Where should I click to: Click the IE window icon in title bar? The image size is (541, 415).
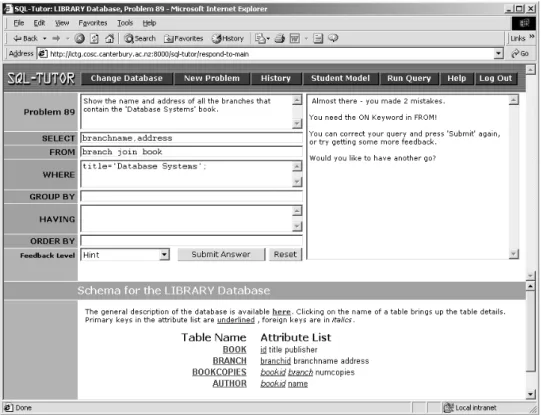point(8,9)
